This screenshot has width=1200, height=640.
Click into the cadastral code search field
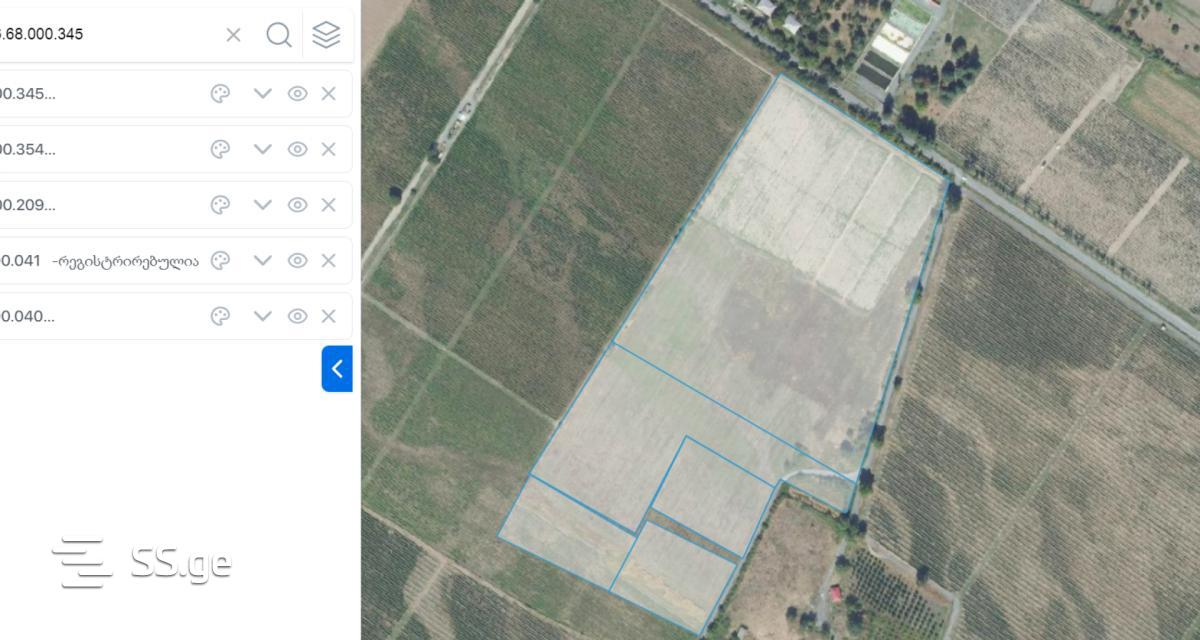[x=100, y=35]
